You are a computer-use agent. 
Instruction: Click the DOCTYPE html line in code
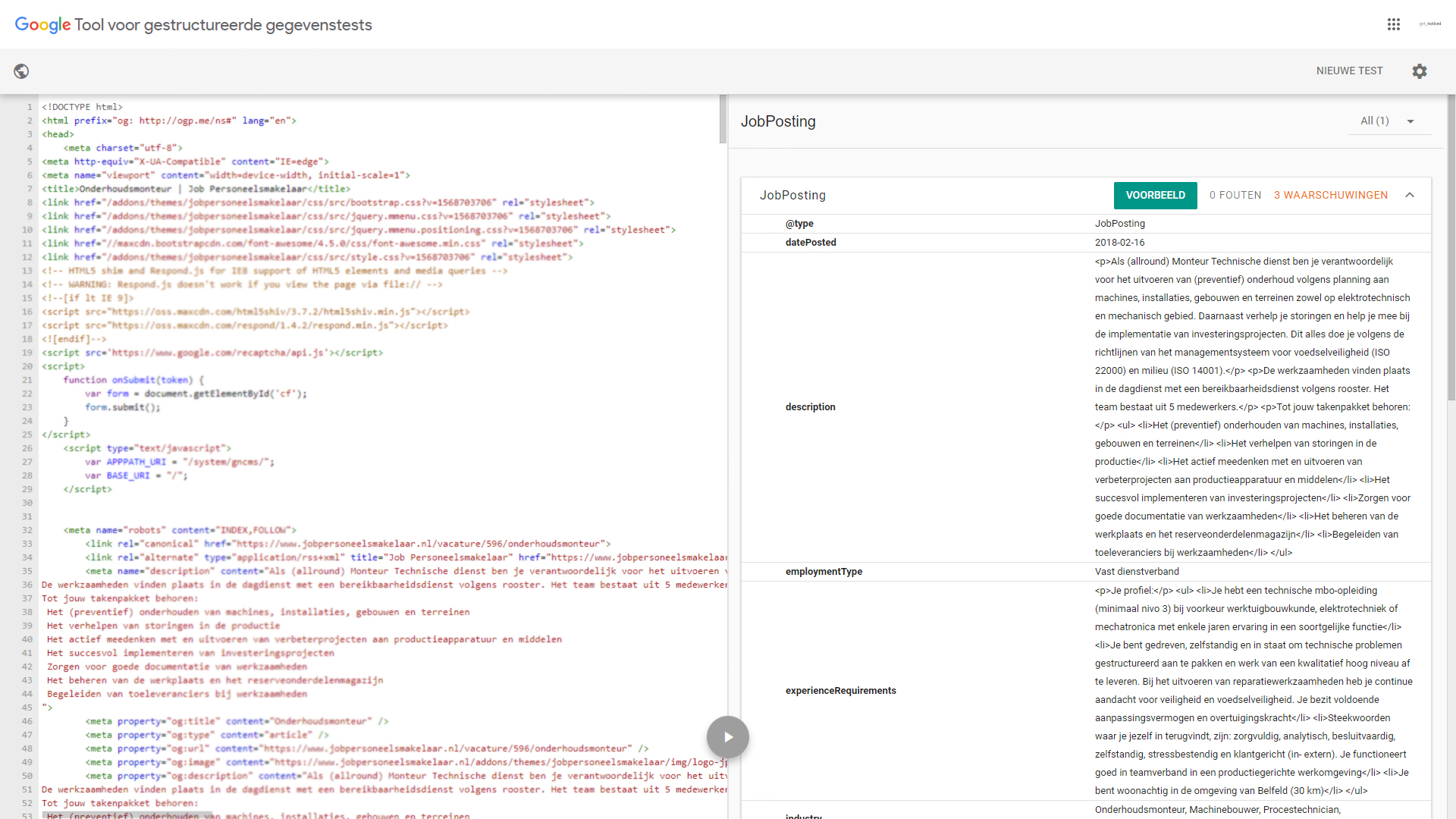[x=82, y=107]
